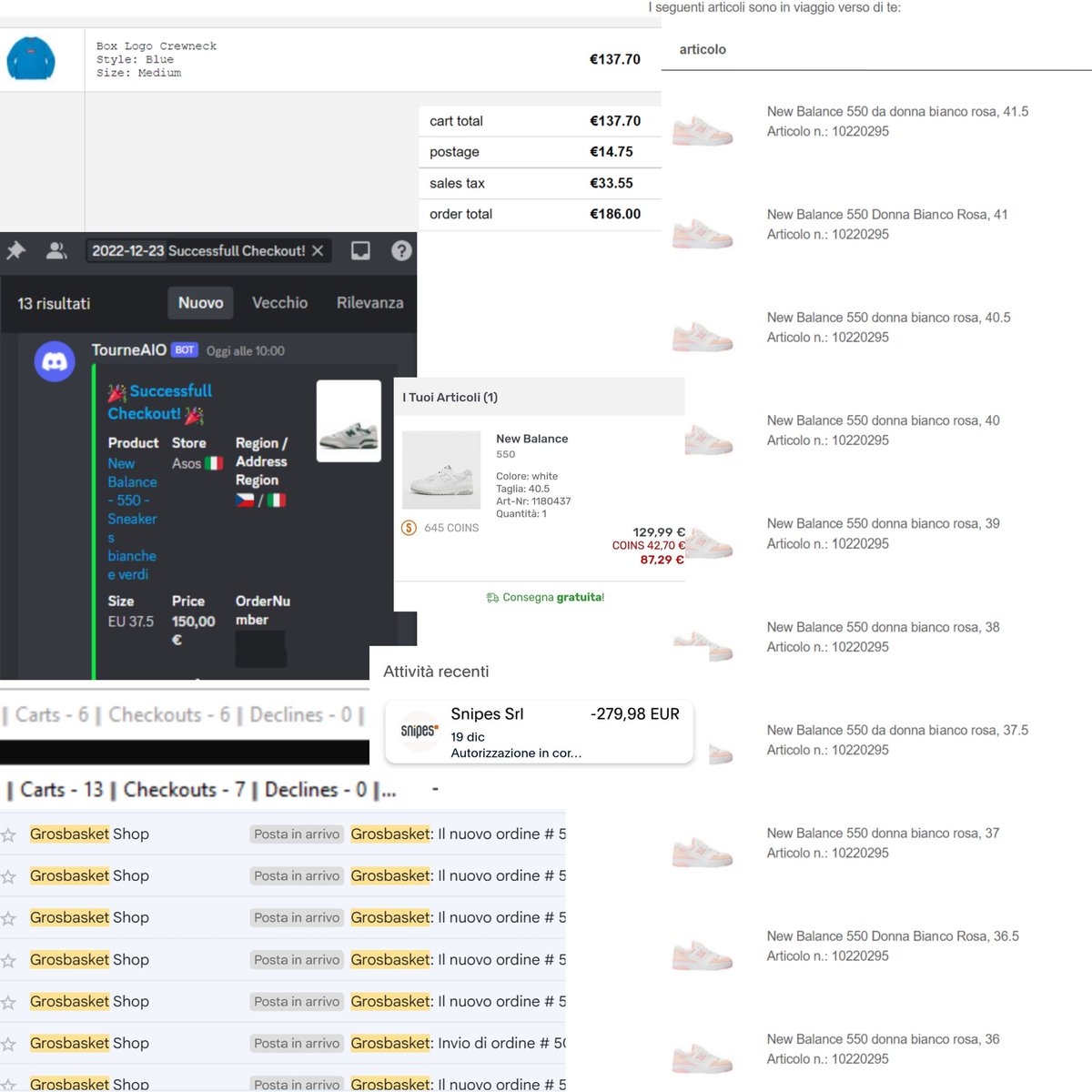Click the articolo column header
Image resolution: width=1092 pixels, height=1092 pixels.
(703, 49)
